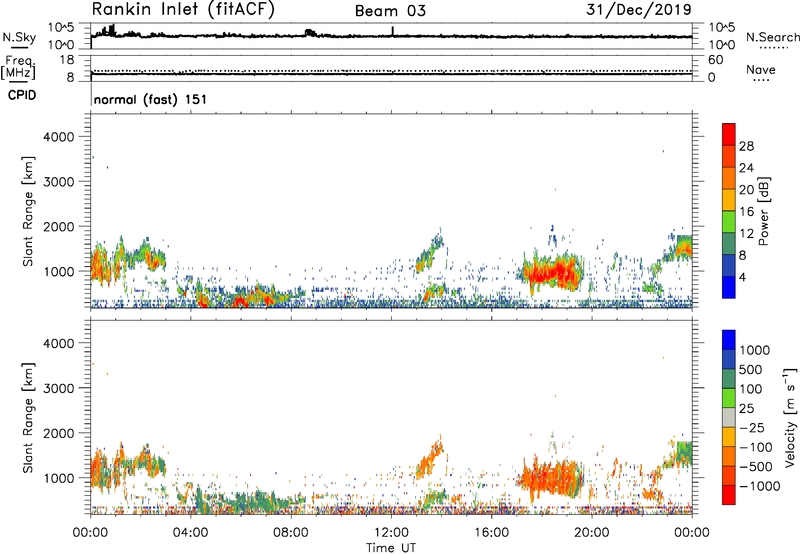The height and width of the screenshot is (554, 800).
Task: Select the "normal (fast) 151" CPID text
Action: 151,99
